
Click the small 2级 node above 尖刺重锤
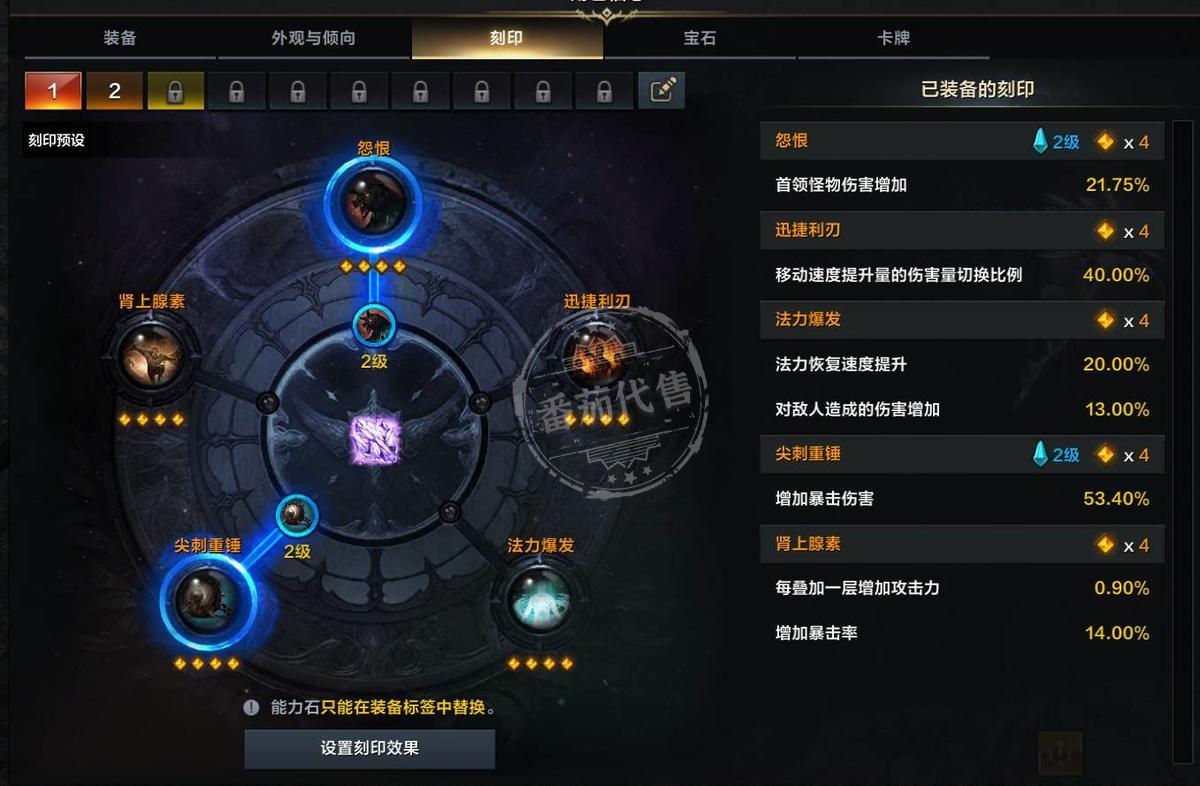tap(297, 516)
